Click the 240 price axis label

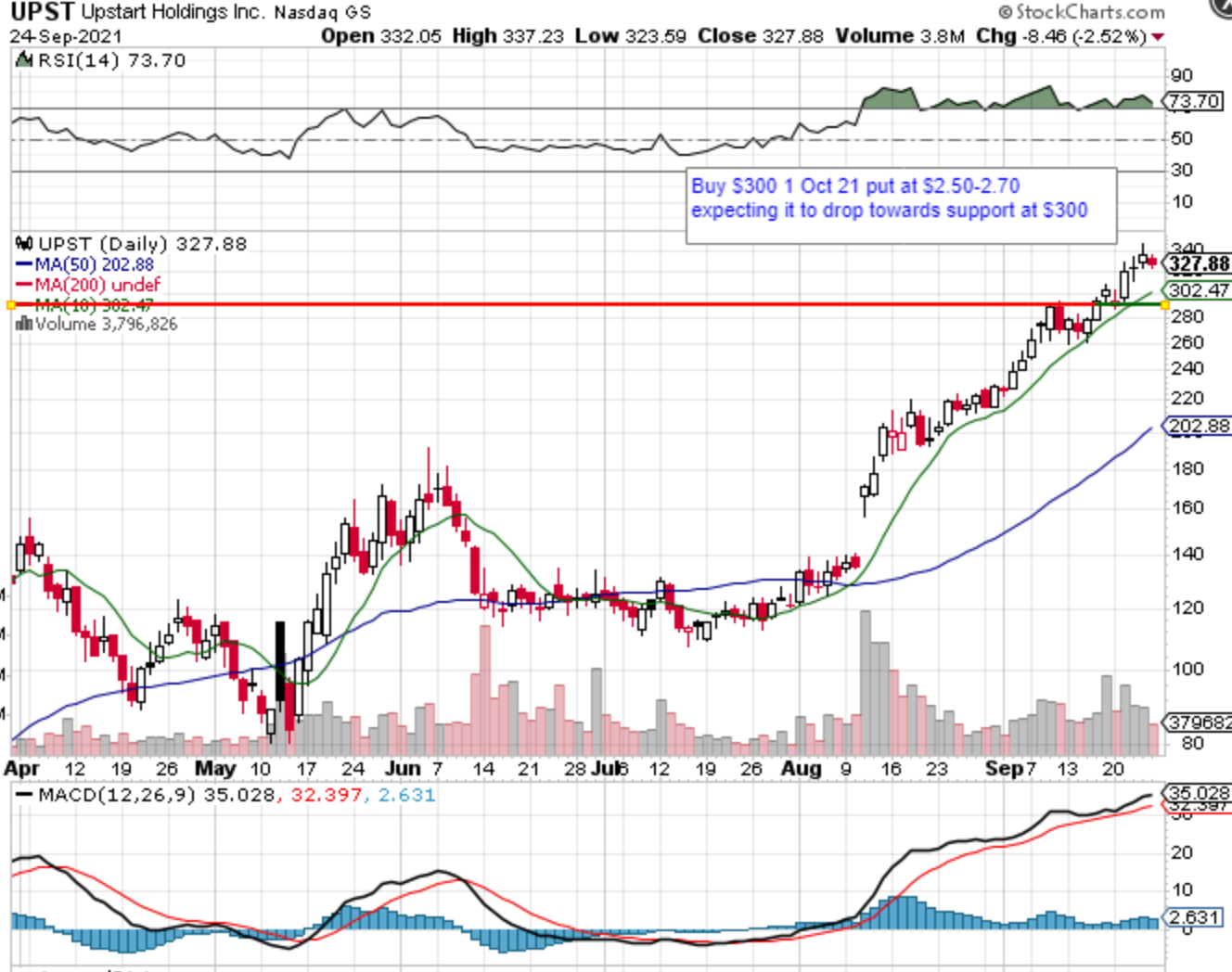[1187, 368]
